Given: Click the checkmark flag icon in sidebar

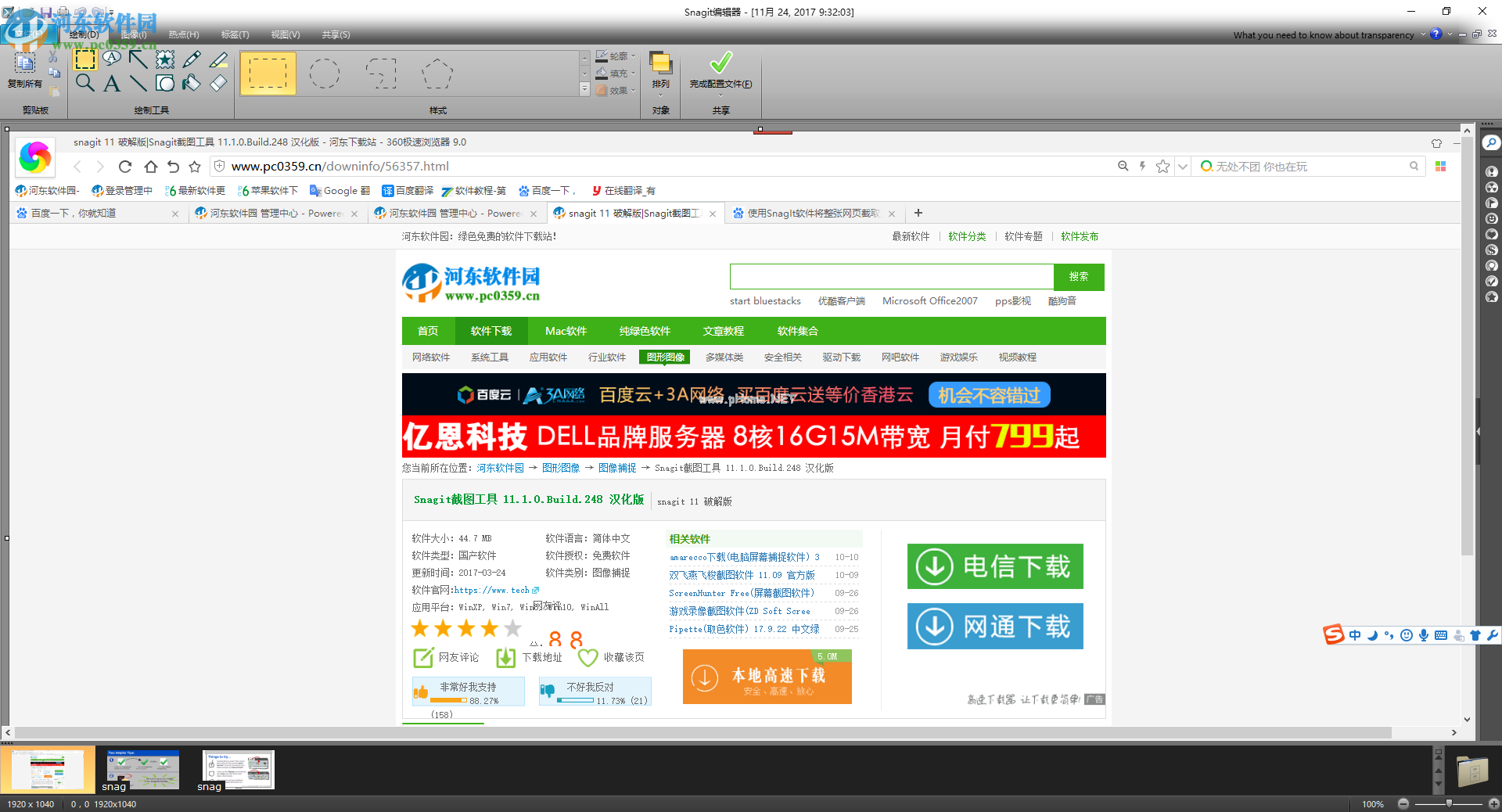Looking at the screenshot, I should click(x=1492, y=281).
